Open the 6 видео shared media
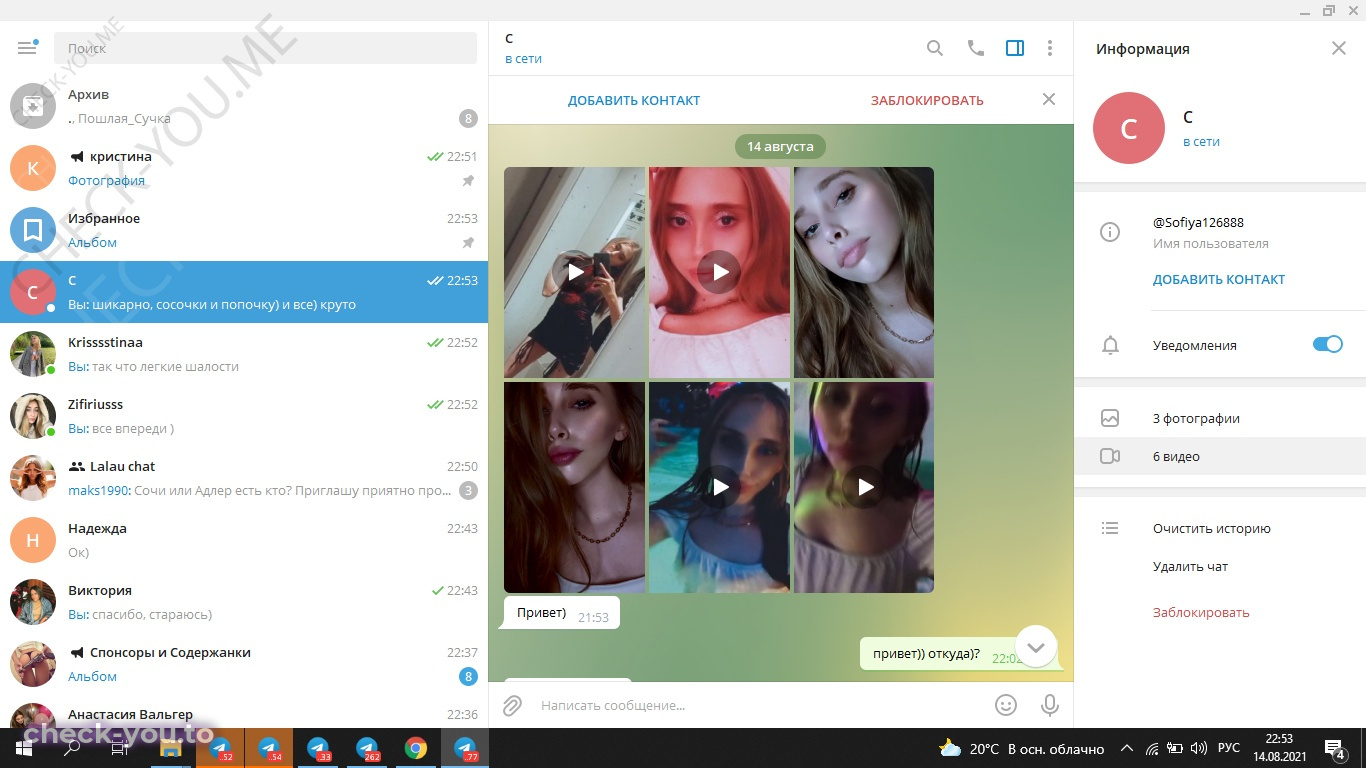The height and width of the screenshot is (768, 1366). pos(1220,456)
